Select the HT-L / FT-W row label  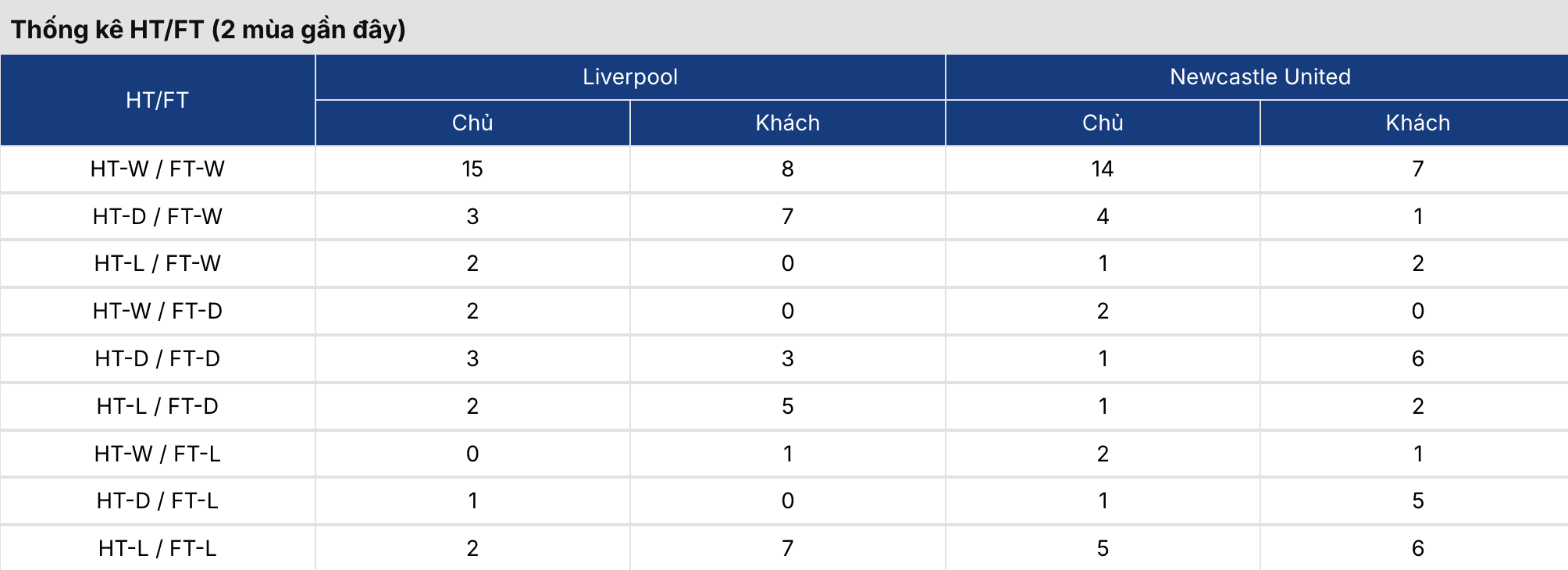(x=157, y=263)
